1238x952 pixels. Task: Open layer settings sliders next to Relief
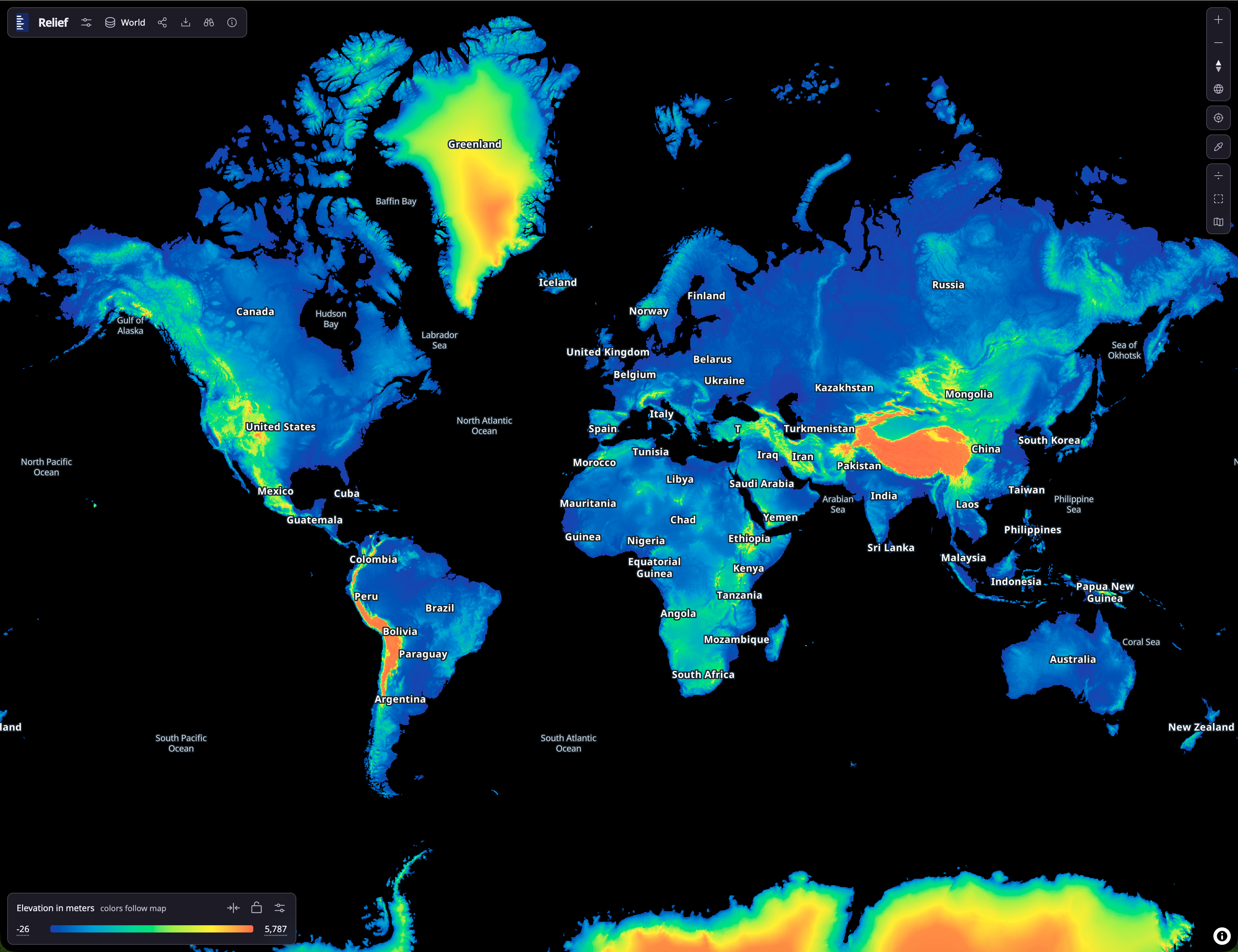[x=86, y=23]
